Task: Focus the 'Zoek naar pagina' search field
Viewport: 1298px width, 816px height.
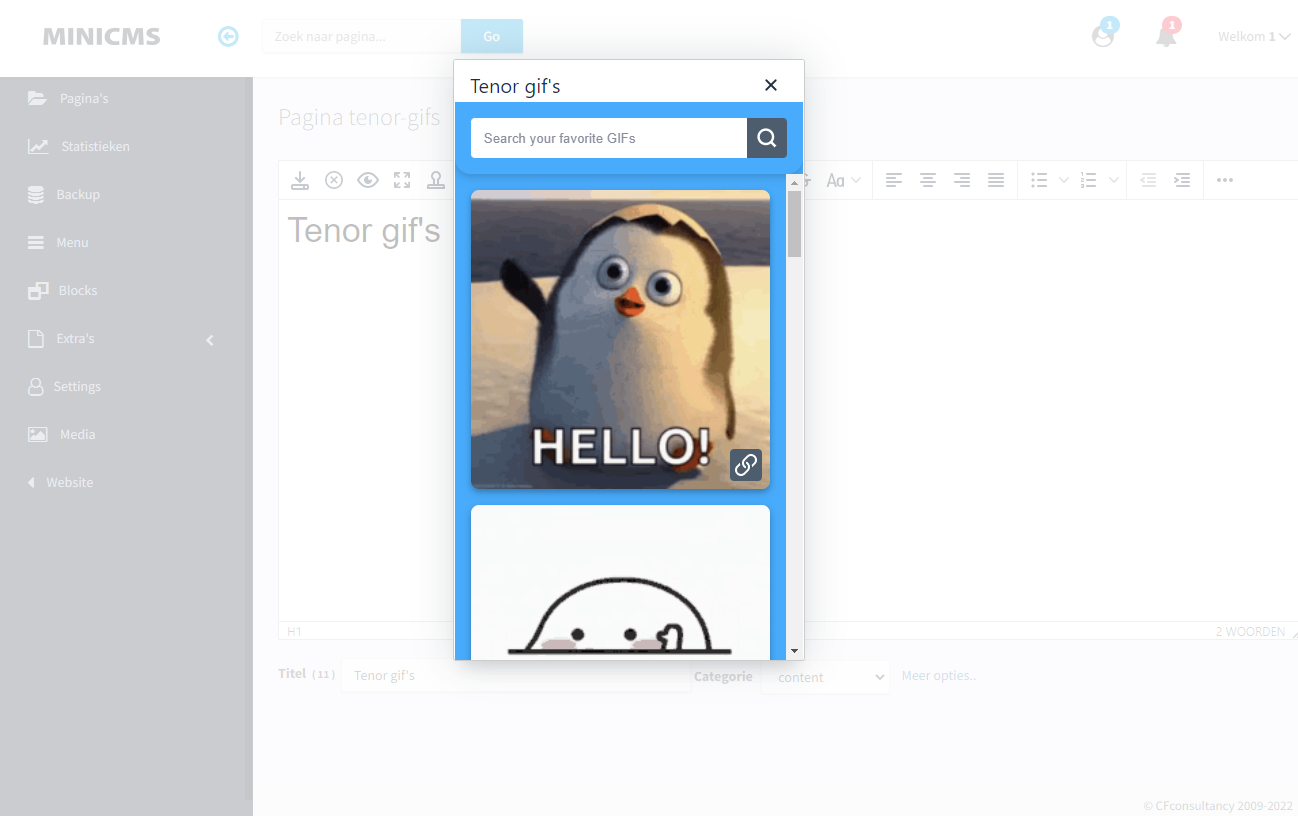Action: (x=362, y=36)
